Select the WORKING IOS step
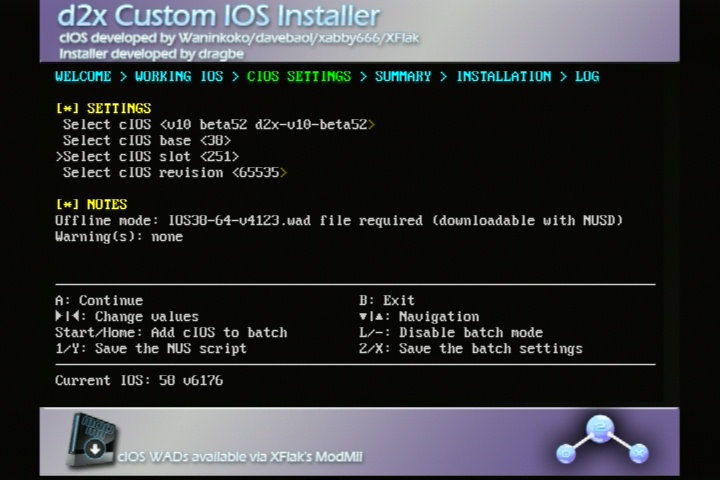The width and height of the screenshot is (720, 480). tap(179, 76)
